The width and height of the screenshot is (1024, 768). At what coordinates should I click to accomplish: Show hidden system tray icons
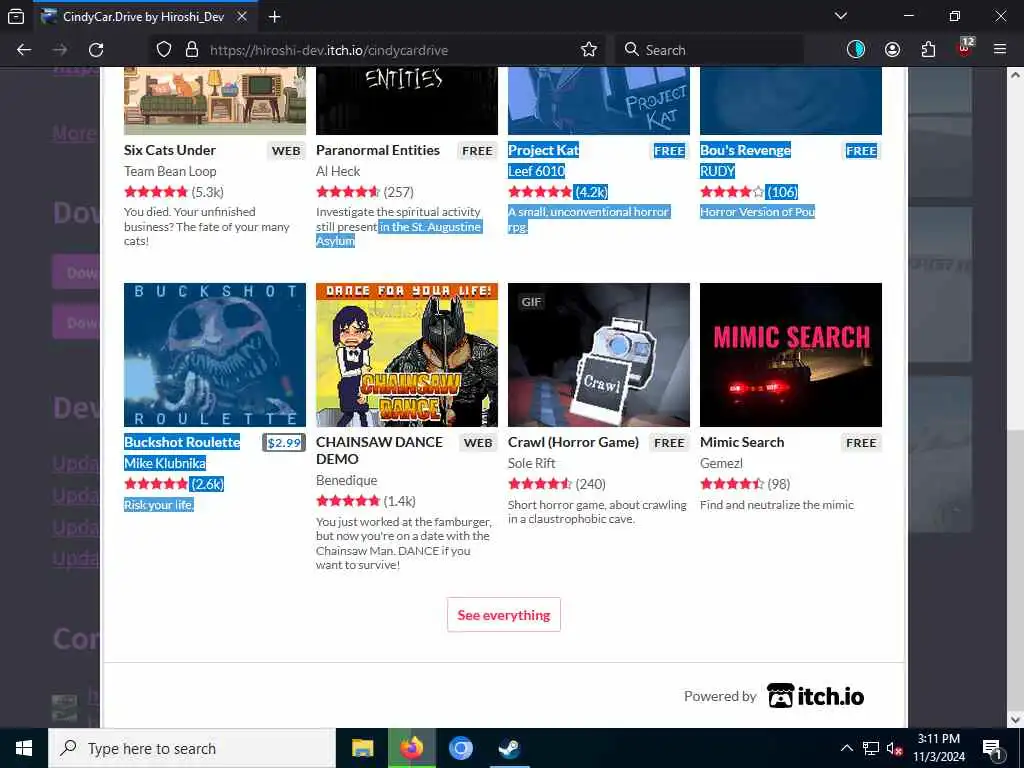[846, 748]
